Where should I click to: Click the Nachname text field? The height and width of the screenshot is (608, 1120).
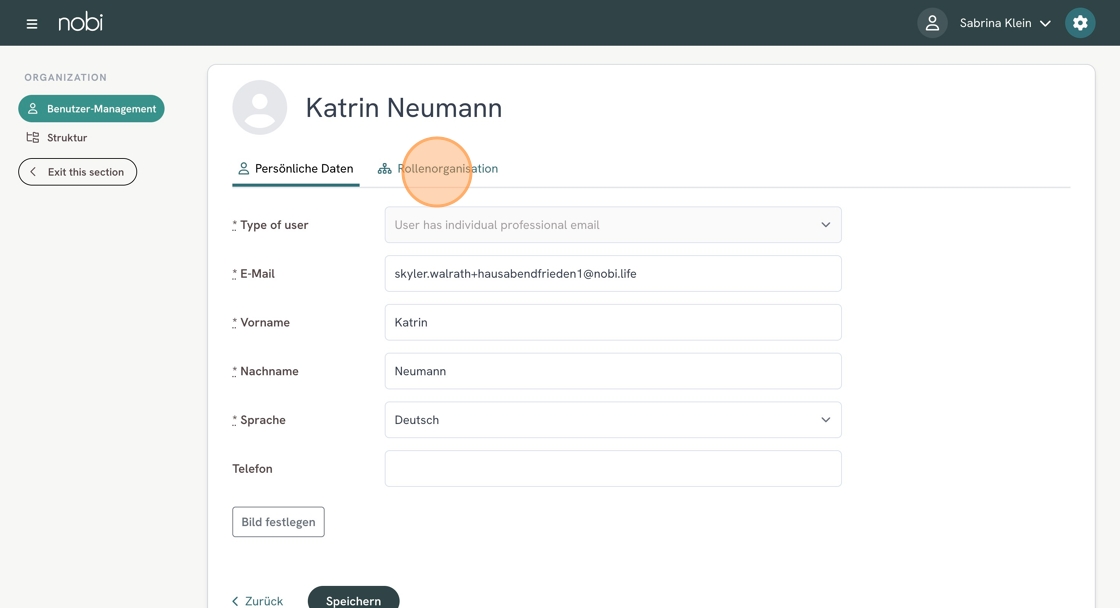[612, 371]
